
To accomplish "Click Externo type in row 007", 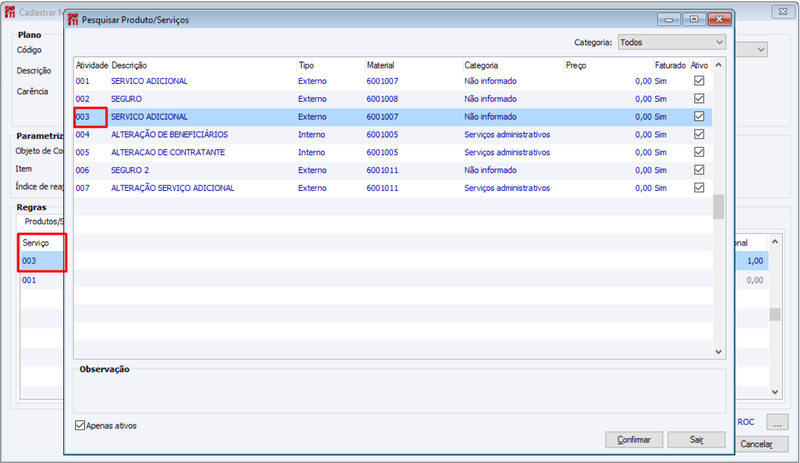I will click(312, 188).
